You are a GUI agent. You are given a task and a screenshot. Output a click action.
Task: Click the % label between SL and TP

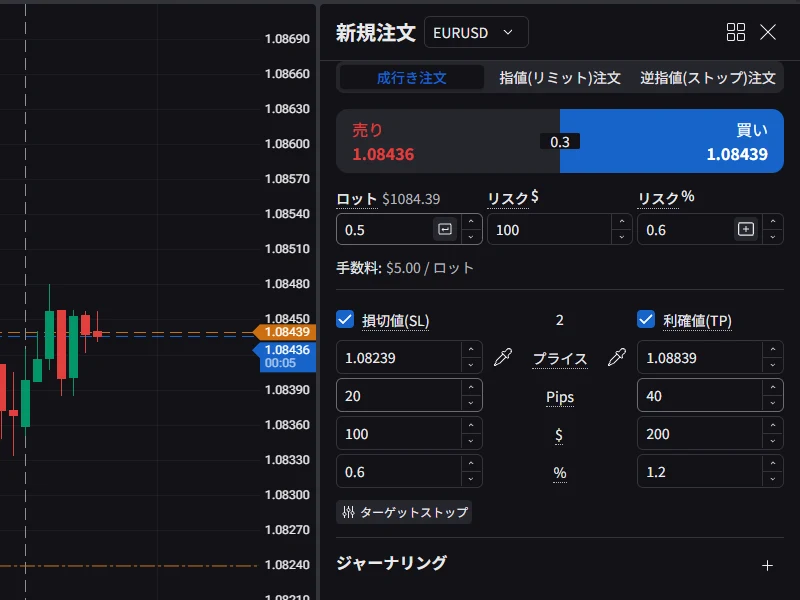click(560, 473)
